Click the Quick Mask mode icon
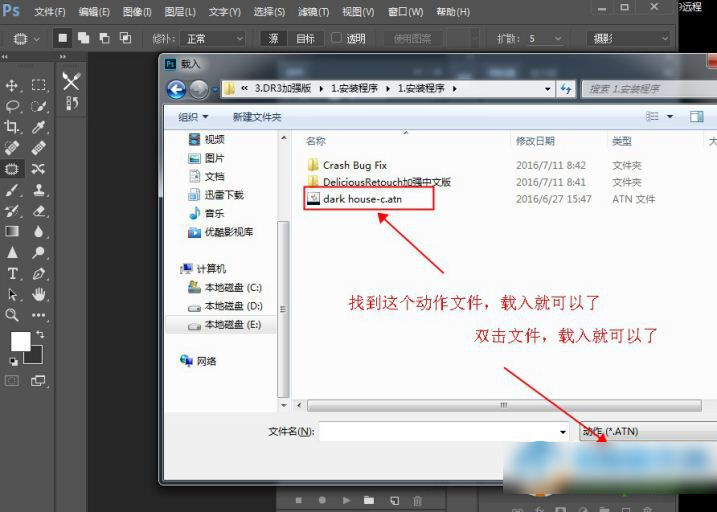Viewport: 717px width, 512px height. tap(11, 380)
